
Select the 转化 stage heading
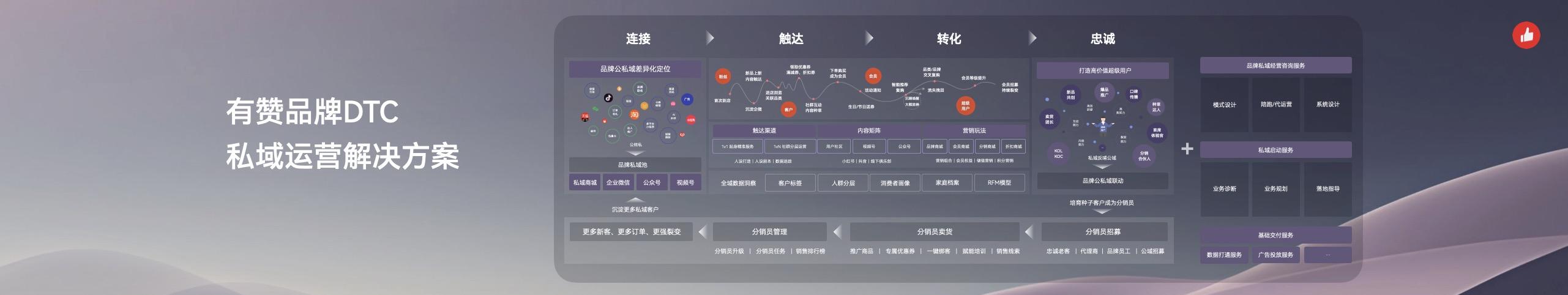click(x=949, y=39)
